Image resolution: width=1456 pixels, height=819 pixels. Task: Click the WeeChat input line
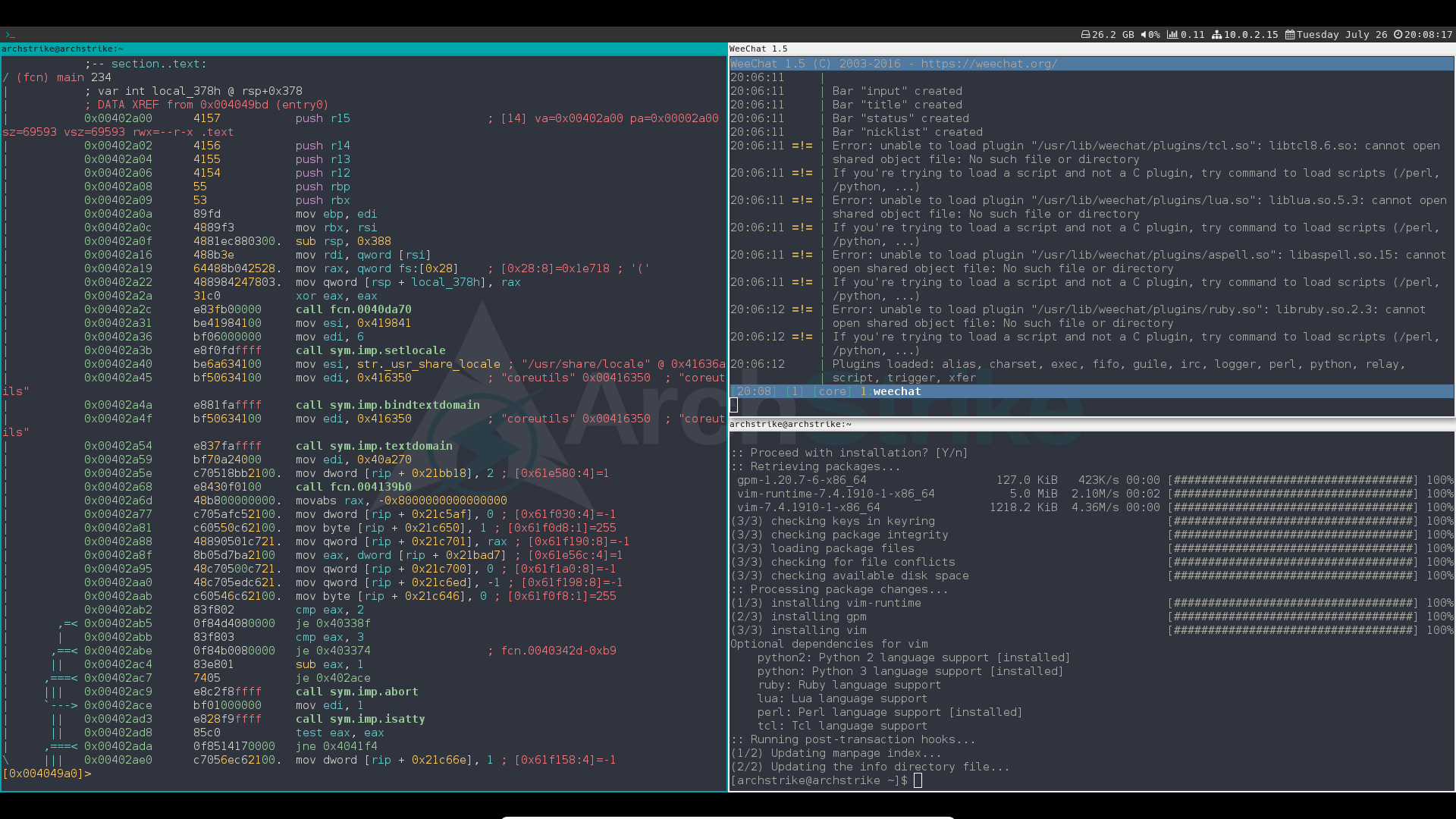pos(1092,405)
